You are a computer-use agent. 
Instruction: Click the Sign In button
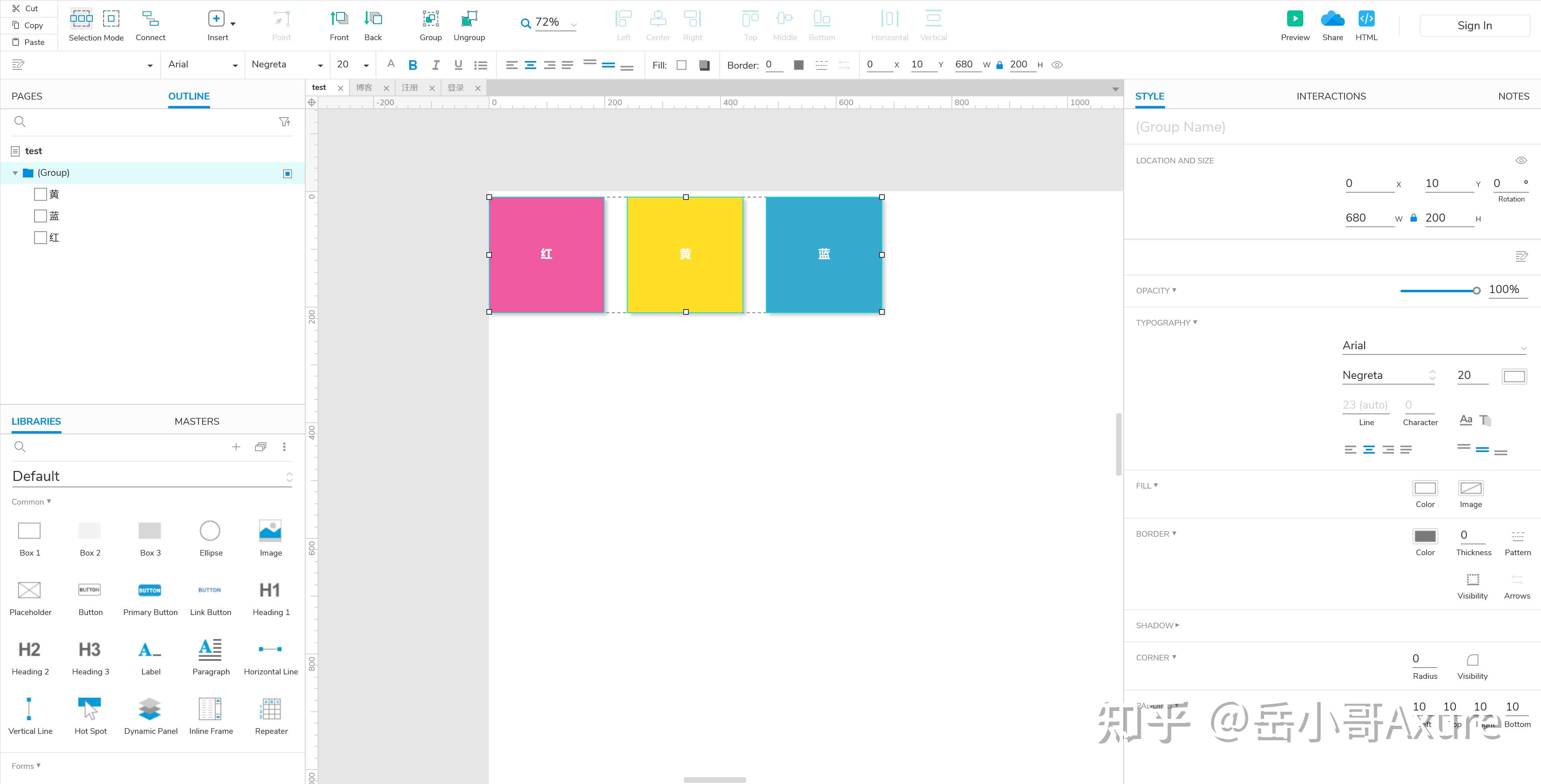click(1474, 26)
